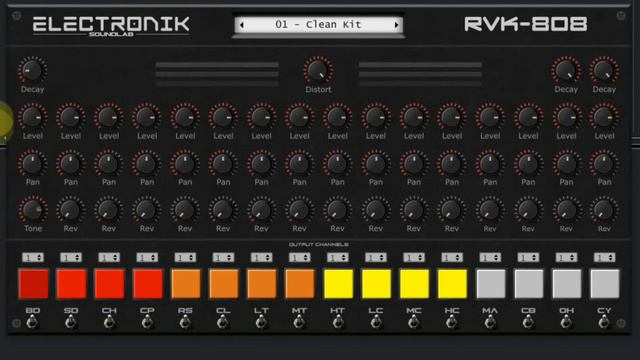Hit the MA grey pad
This screenshot has width=640, height=360.
[x=491, y=284]
